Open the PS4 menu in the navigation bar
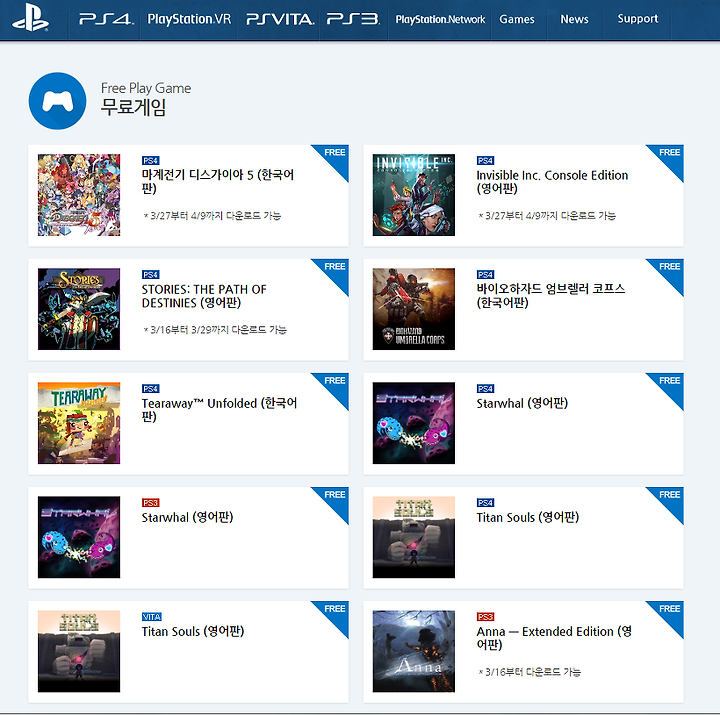Viewport: 720px width, 715px height. pyautogui.click(x=106, y=19)
